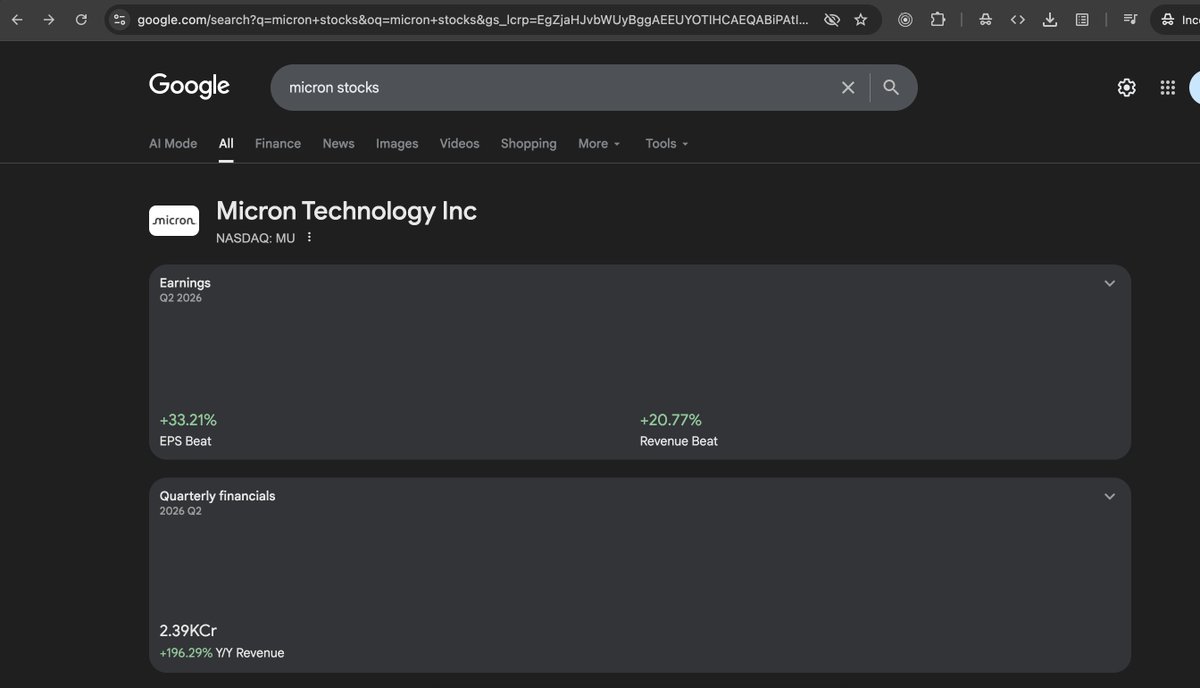Click the +33.21% EPS value
Image resolution: width=1200 pixels, height=688 pixels.
point(188,420)
